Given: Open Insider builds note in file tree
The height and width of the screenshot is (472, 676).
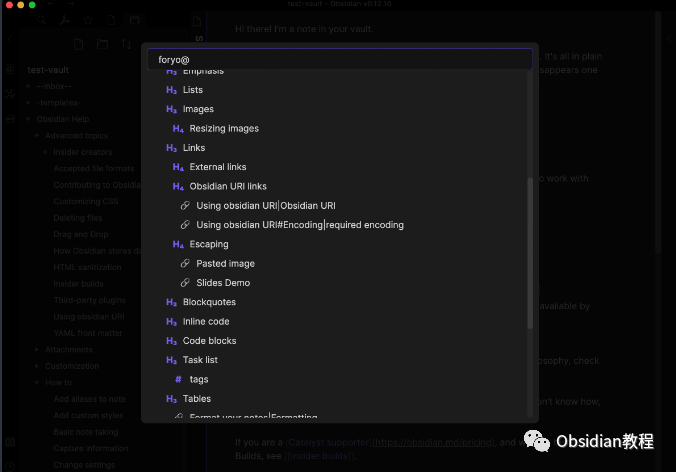Looking at the screenshot, I should [x=78, y=284].
